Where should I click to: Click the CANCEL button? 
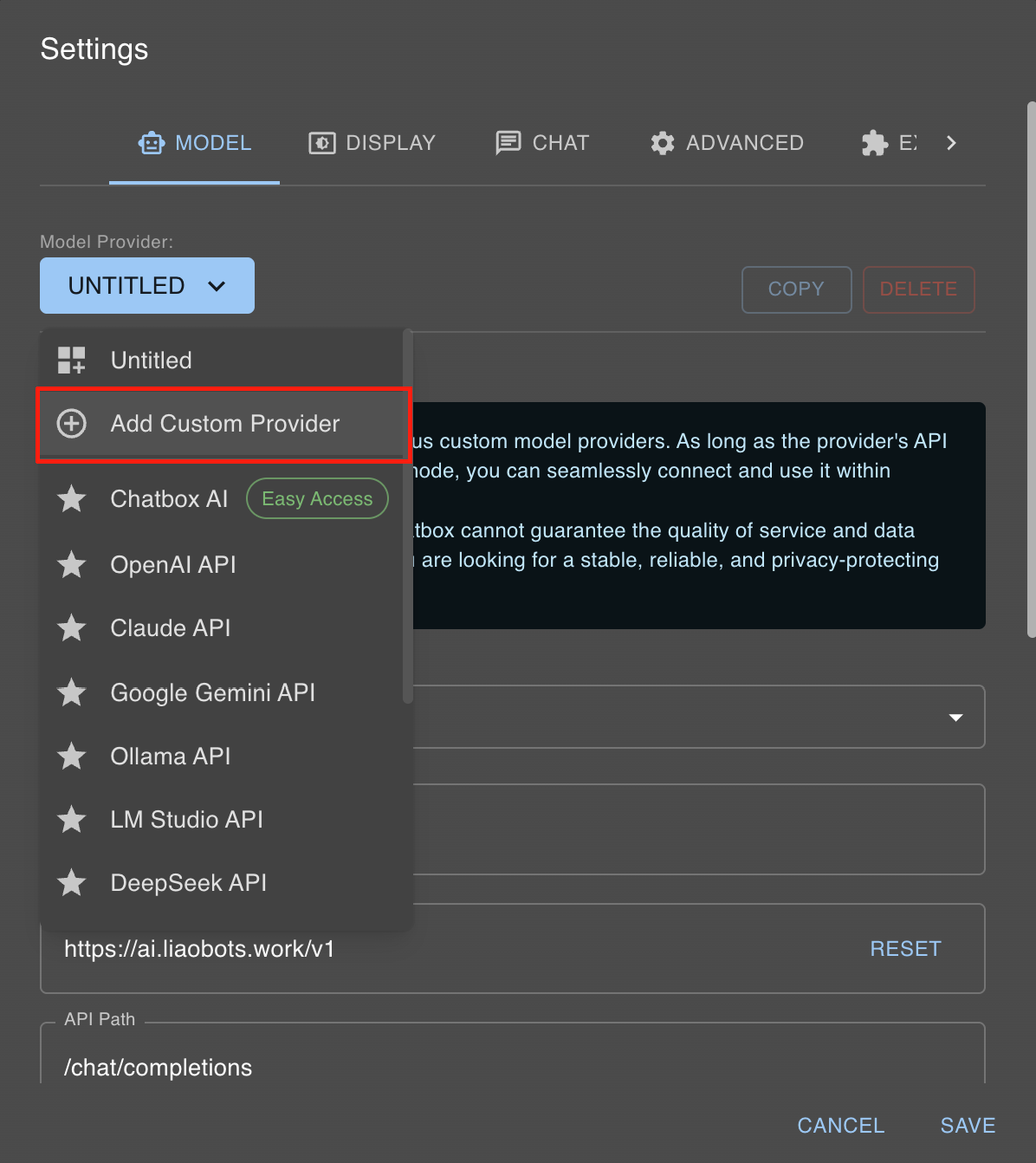point(841,1126)
